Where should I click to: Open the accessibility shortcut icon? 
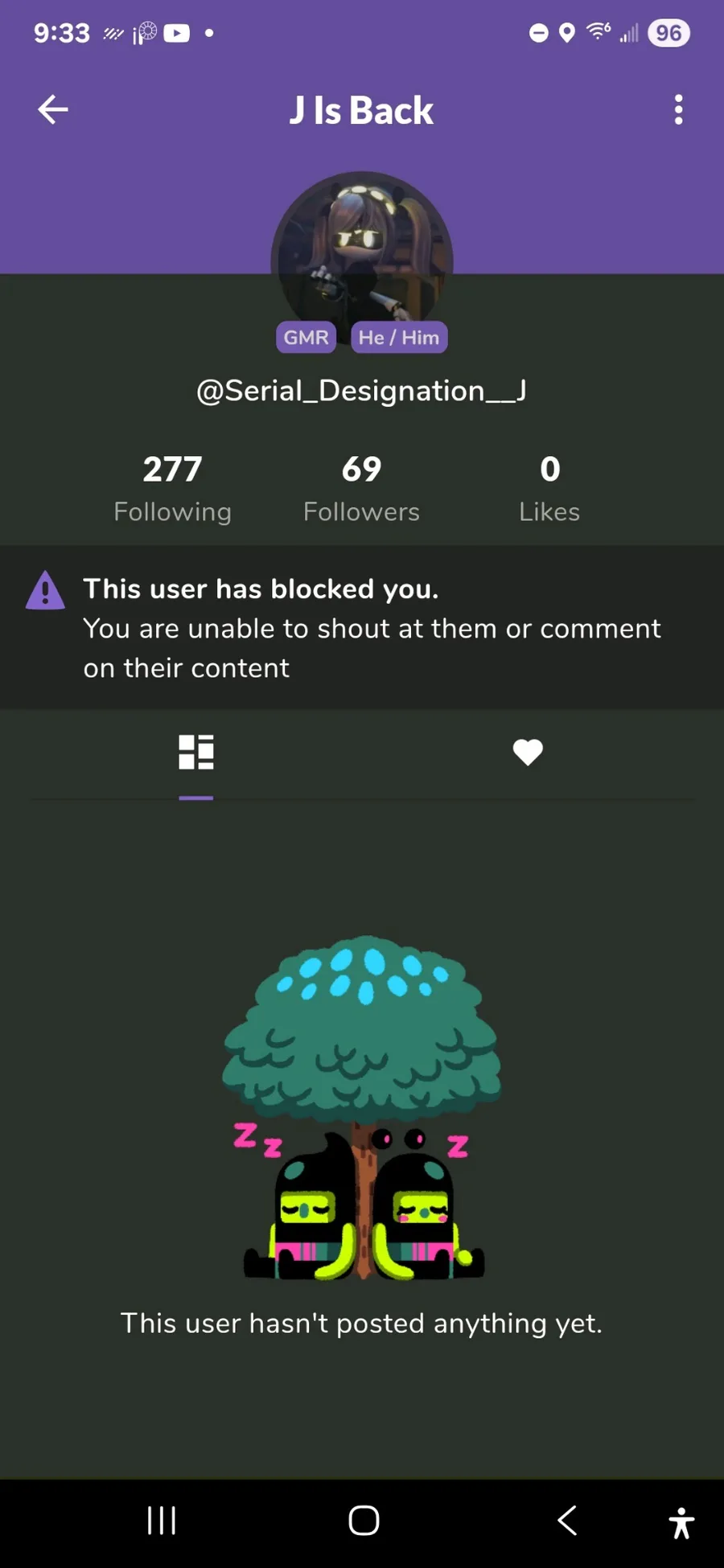[x=681, y=1522]
